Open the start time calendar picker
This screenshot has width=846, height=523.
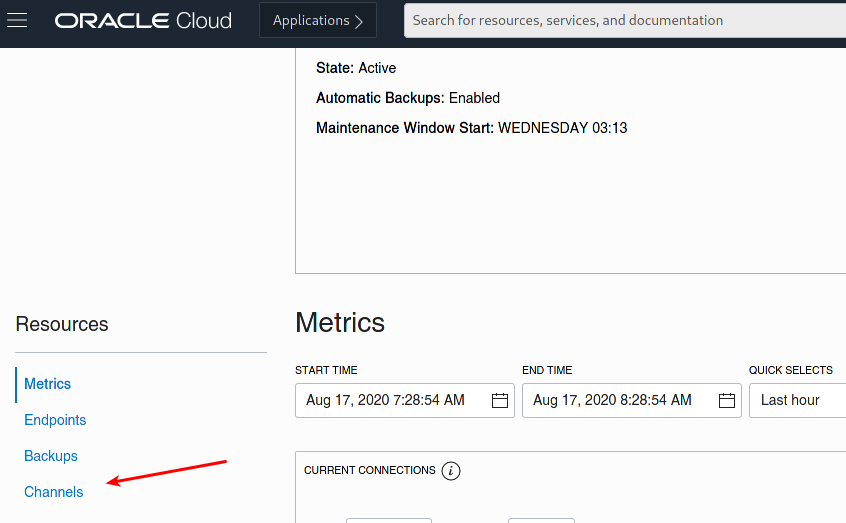(500, 400)
